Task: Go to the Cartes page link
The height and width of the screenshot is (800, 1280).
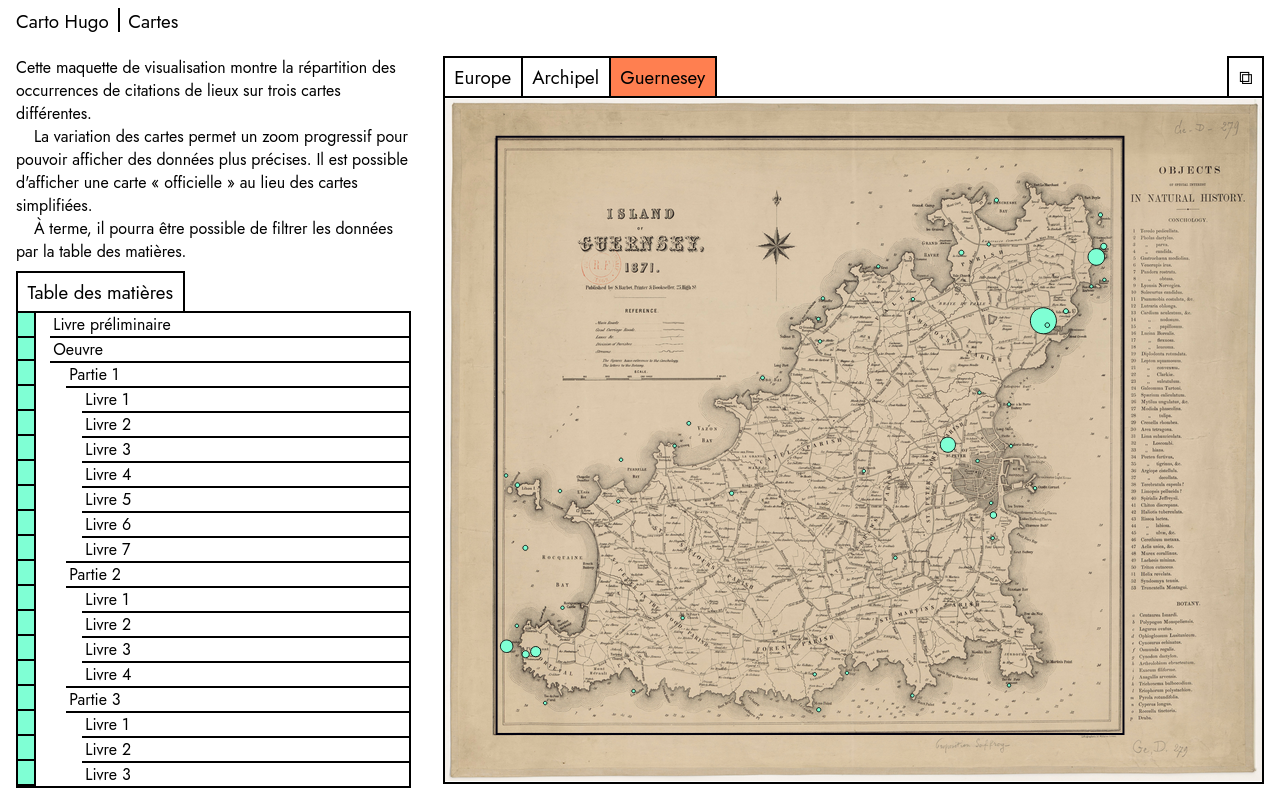Action: click(153, 21)
